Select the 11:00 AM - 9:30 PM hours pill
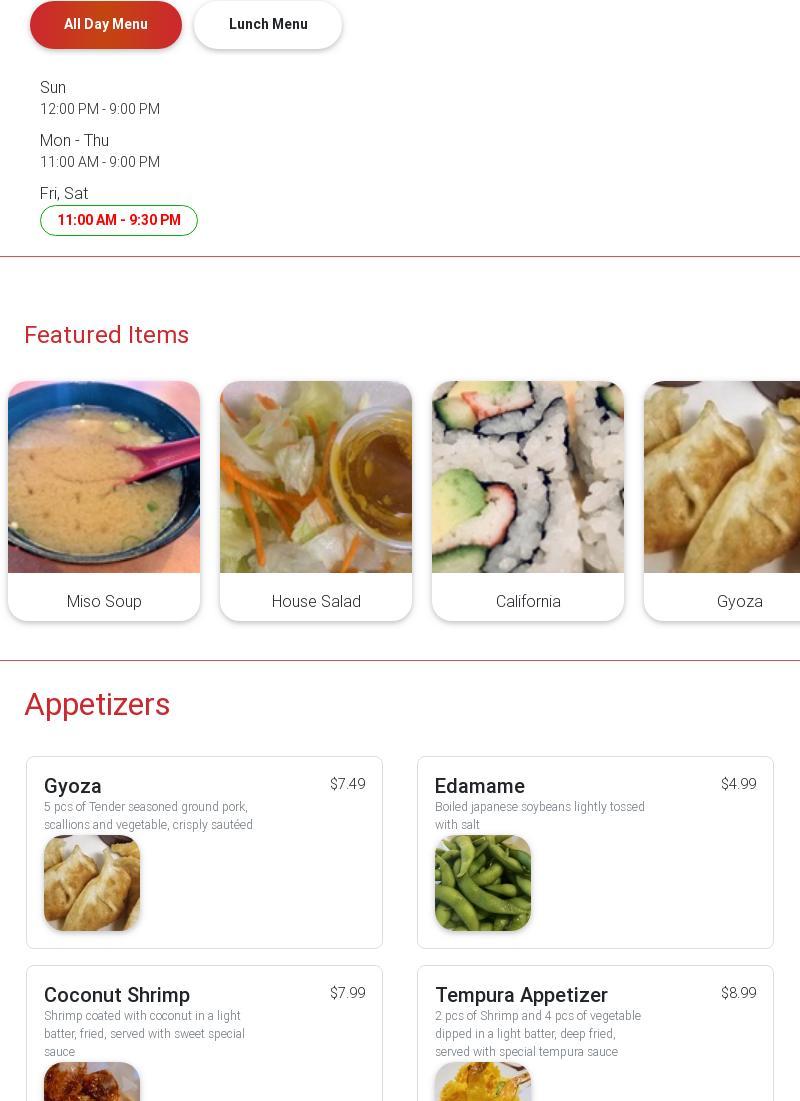 [x=119, y=220]
